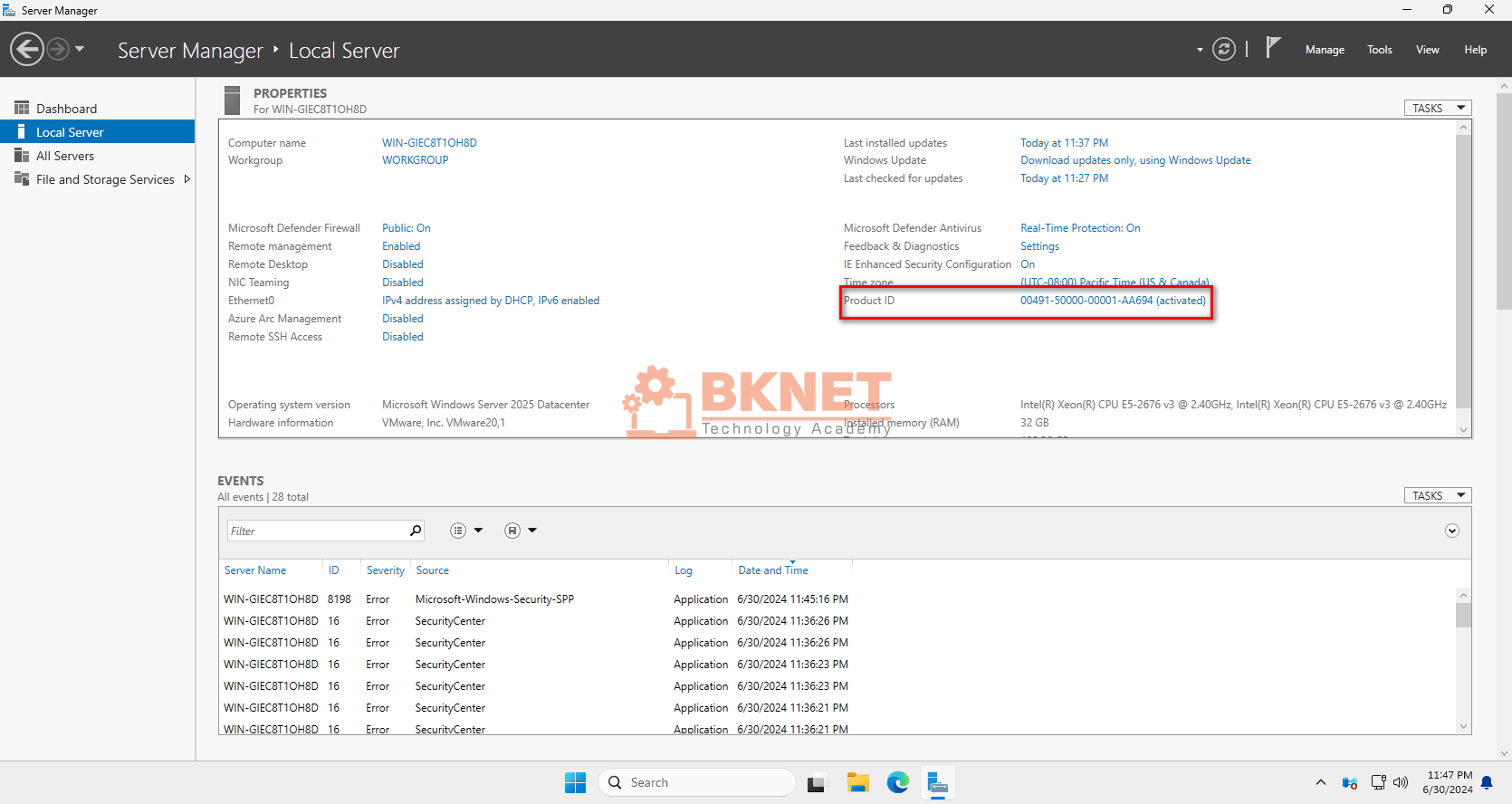Open the dropdown arrow beside criteria icon

coord(479,531)
